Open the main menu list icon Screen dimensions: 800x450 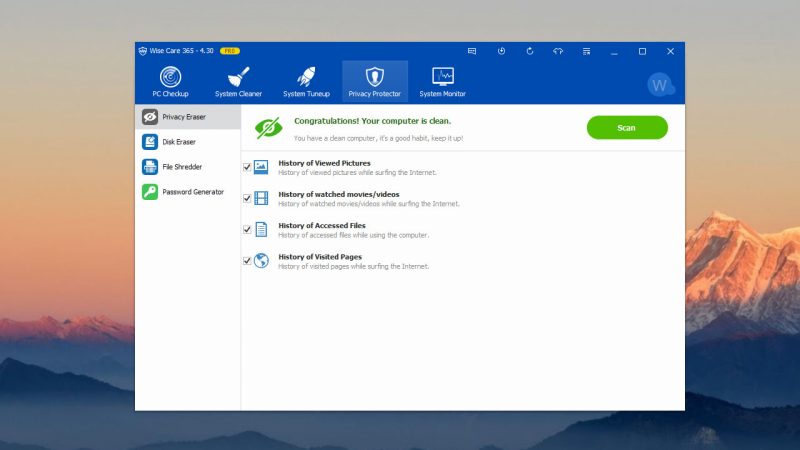(587, 51)
